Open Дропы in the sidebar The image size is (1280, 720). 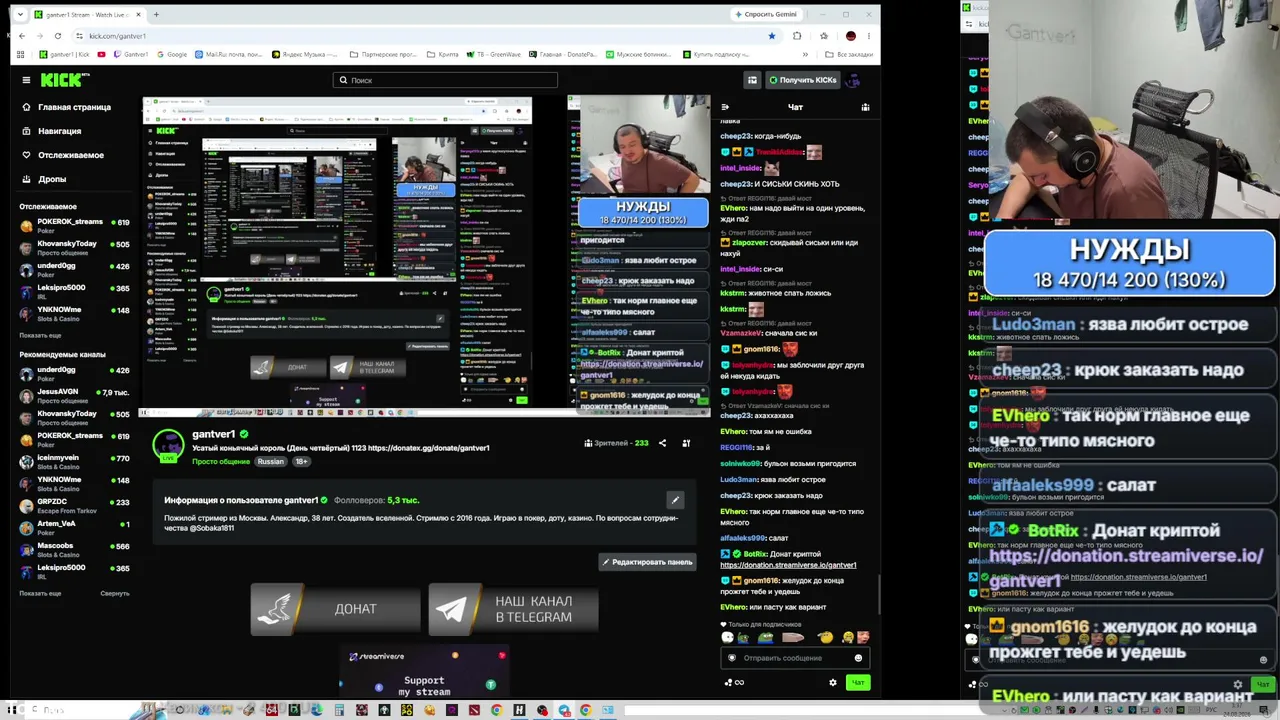point(45,179)
